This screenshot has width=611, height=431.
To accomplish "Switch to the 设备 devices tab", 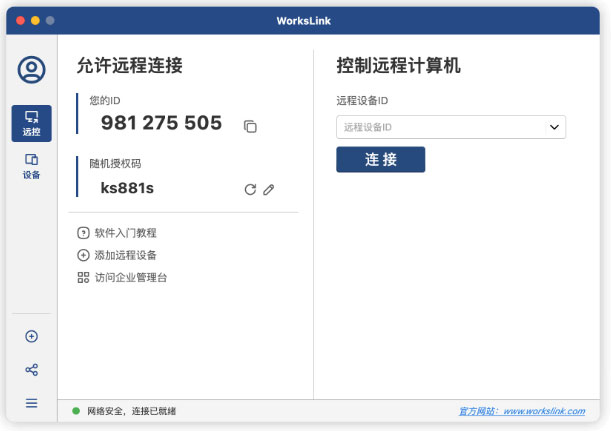I will tap(32, 166).
